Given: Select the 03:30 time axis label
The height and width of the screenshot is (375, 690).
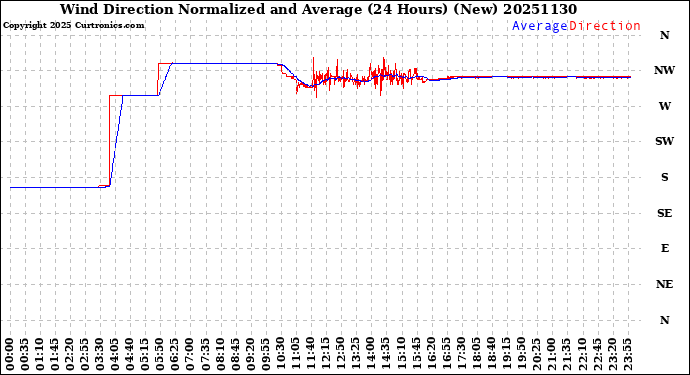Looking at the screenshot, I should click(x=100, y=354).
